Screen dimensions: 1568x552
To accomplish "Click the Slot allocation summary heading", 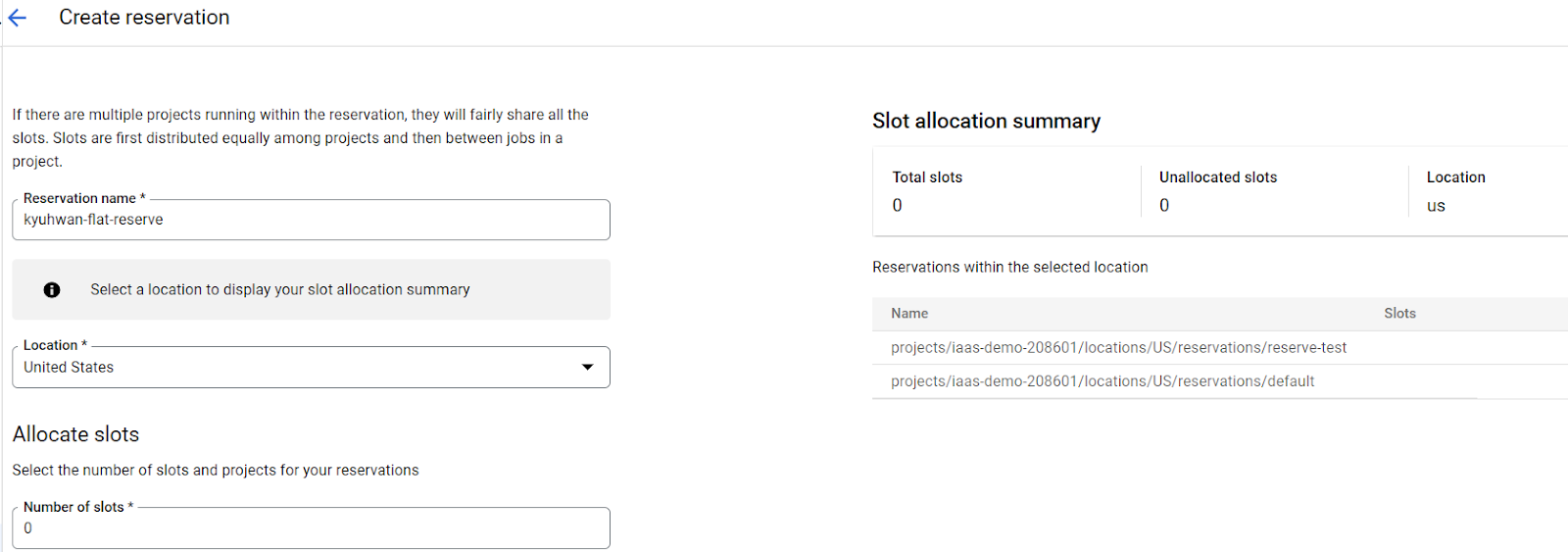I will point(986,122).
